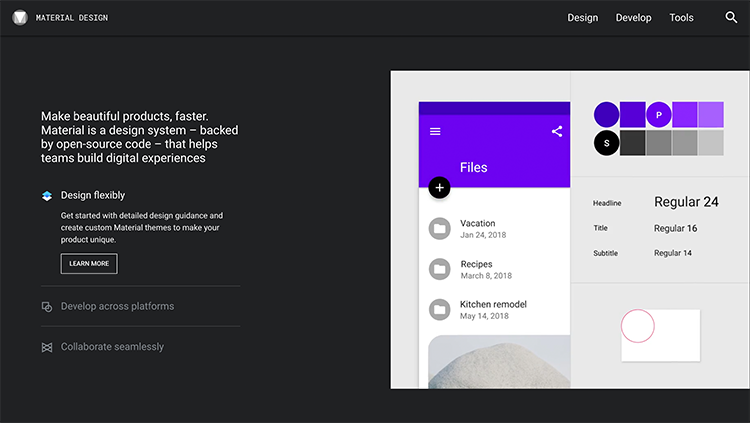Click the black plus floating action button
The height and width of the screenshot is (423, 750).
click(440, 188)
